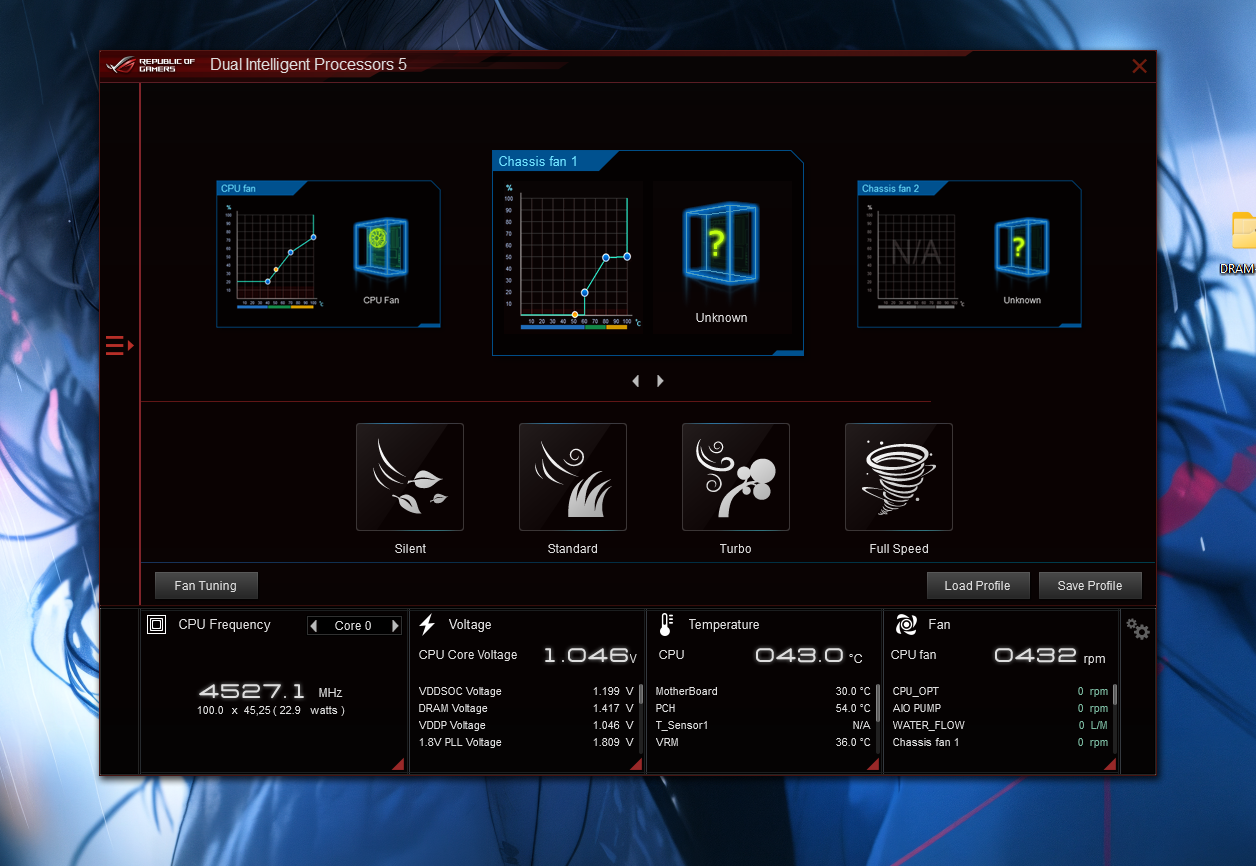Select the Silent fan mode icon
This screenshot has height=866, width=1256.
410,476
